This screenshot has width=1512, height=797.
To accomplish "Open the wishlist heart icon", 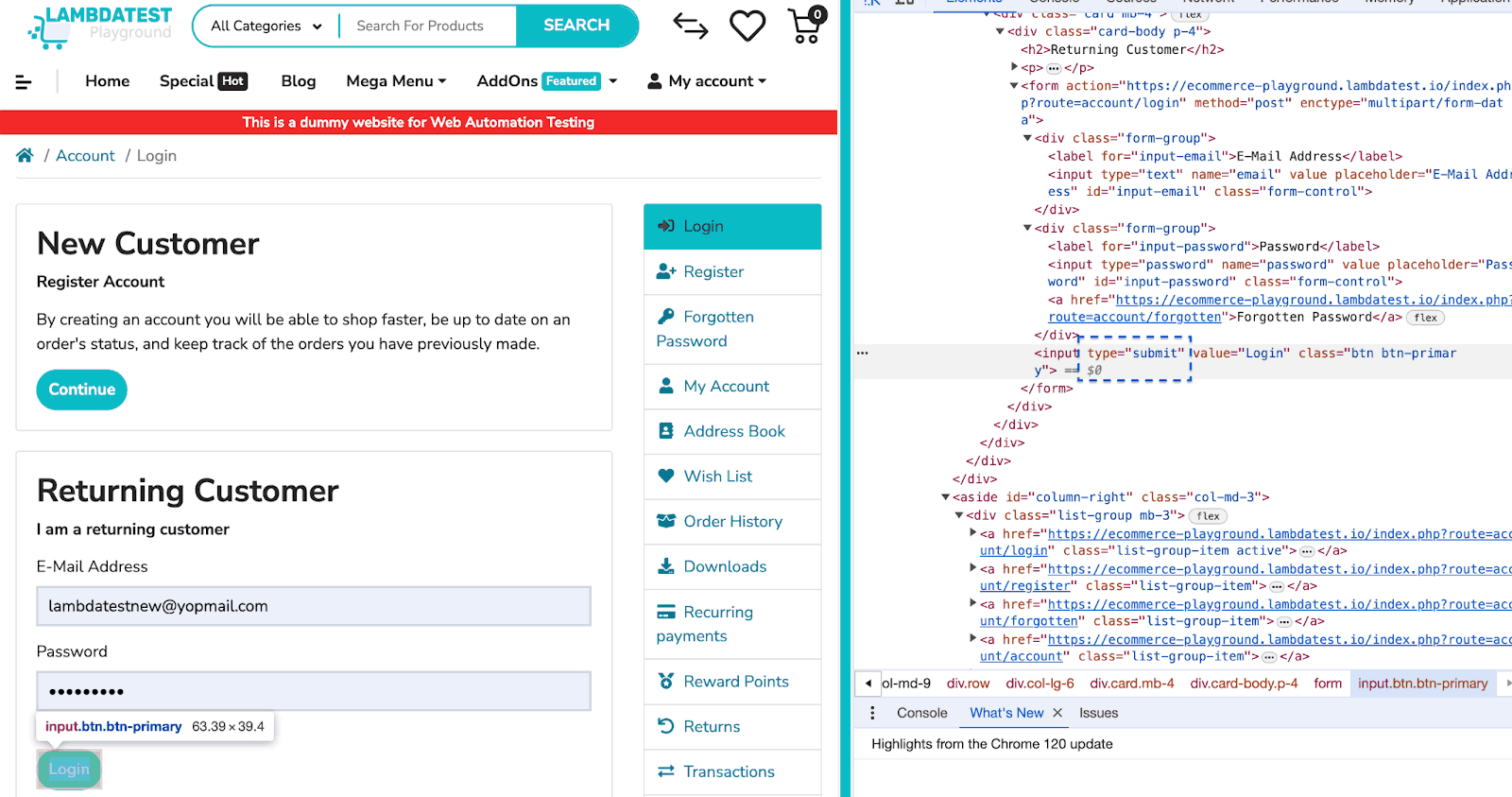I will pyautogui.click(x=747, y=26).
